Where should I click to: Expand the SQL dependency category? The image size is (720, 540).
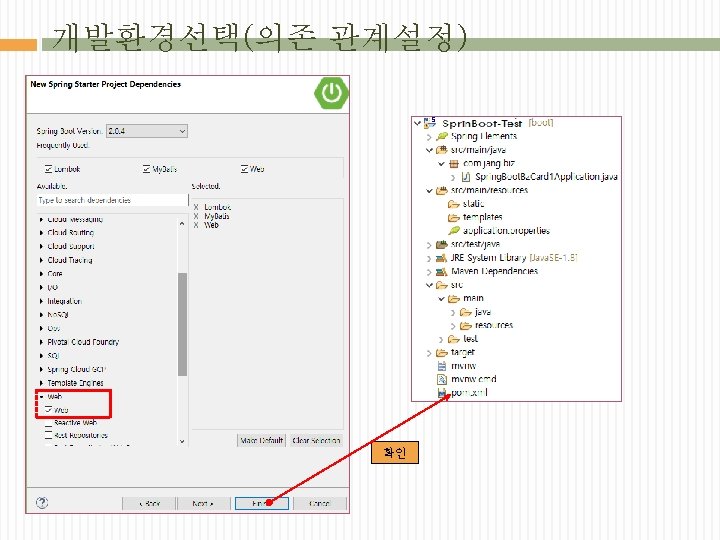(x=41, y=355)
